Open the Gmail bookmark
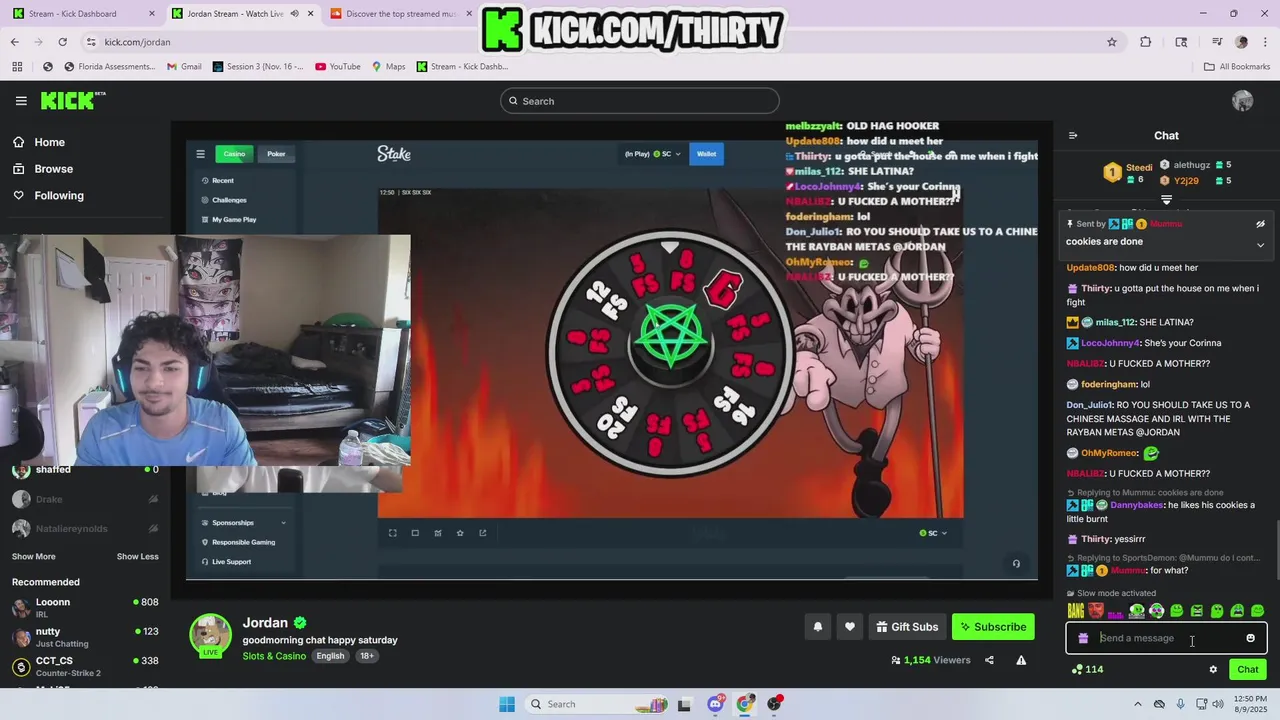The height and width of the screenshot is (720, 1280). pyautogui.click(x=184, y=67)
